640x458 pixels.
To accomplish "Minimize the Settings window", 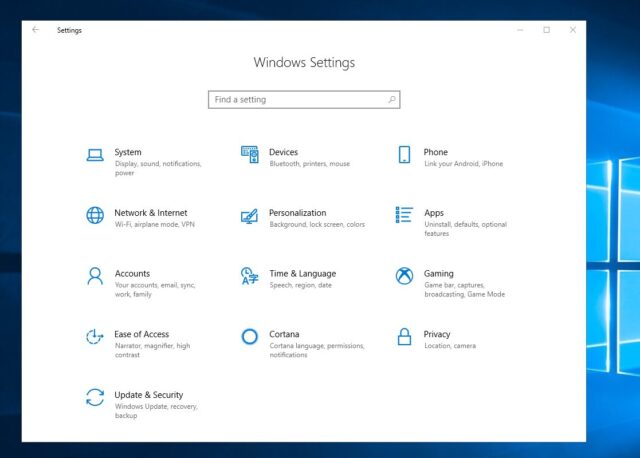I will click(520, 30).
